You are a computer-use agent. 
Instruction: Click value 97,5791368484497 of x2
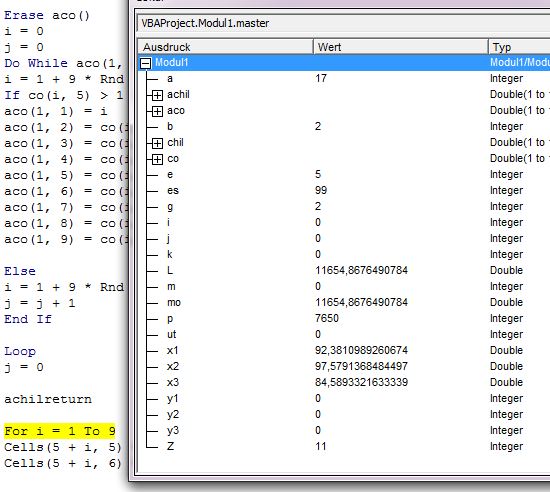coord(361,366)
